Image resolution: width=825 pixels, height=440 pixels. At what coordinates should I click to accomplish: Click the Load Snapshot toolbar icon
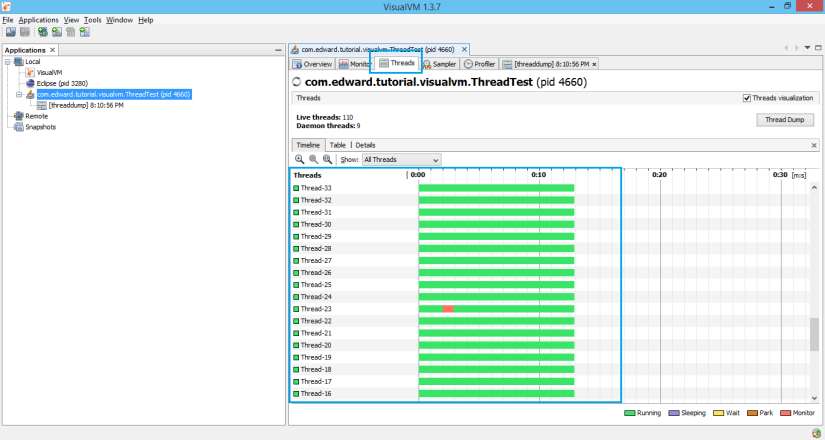click(x=10, y=32)
